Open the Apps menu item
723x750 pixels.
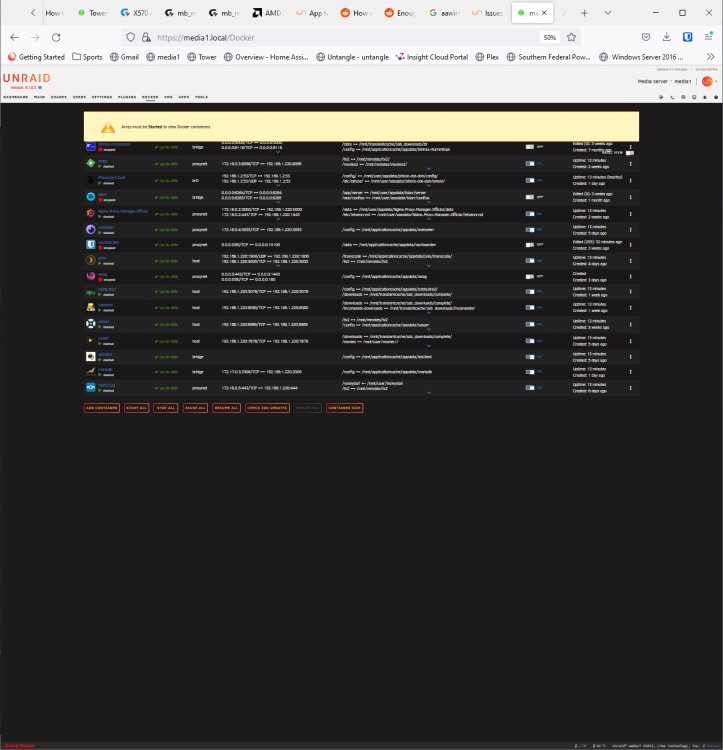[184, 97]
